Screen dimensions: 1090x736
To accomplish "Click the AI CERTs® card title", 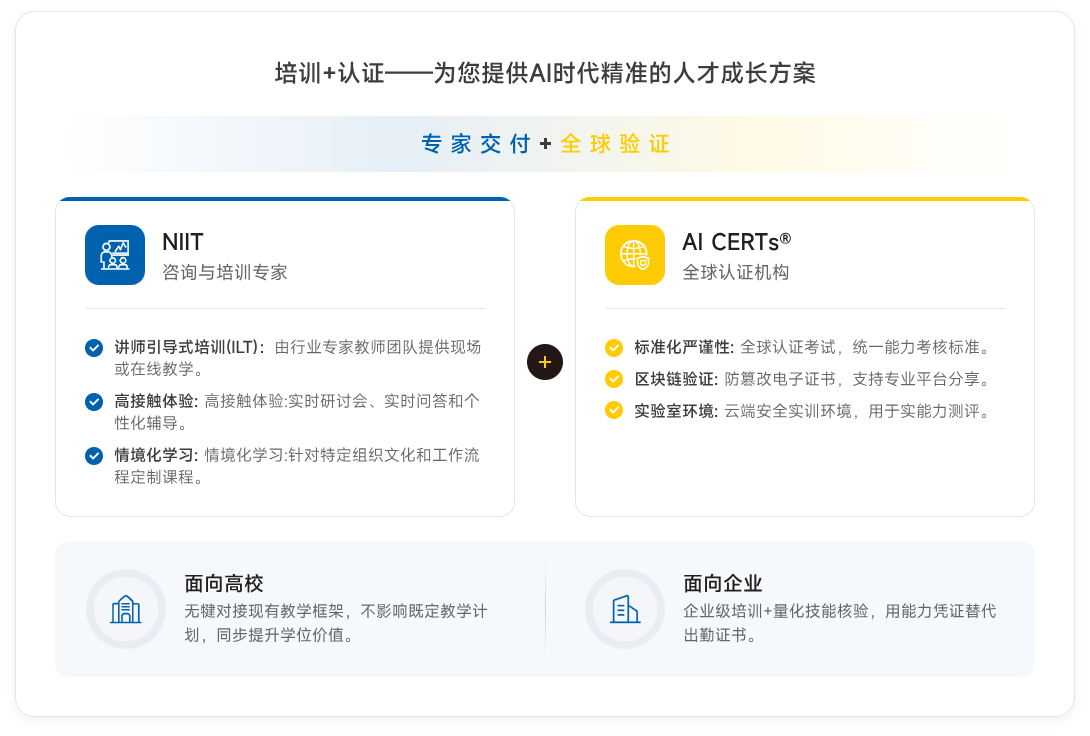I will [x=736, y=242].
